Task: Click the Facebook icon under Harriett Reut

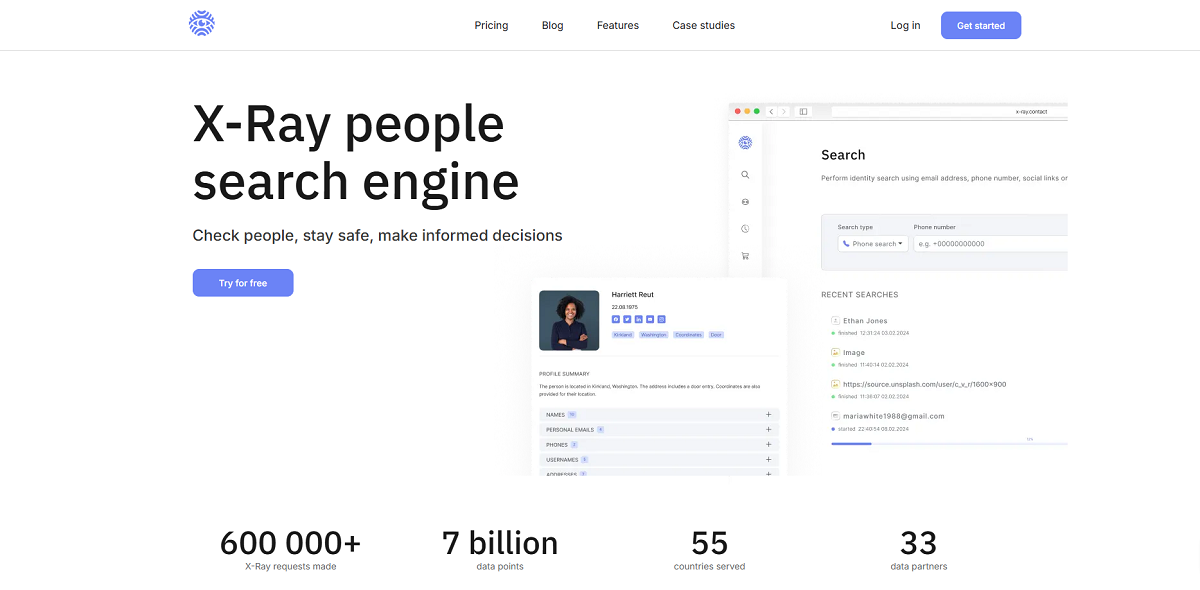Action: pos(616,319)
